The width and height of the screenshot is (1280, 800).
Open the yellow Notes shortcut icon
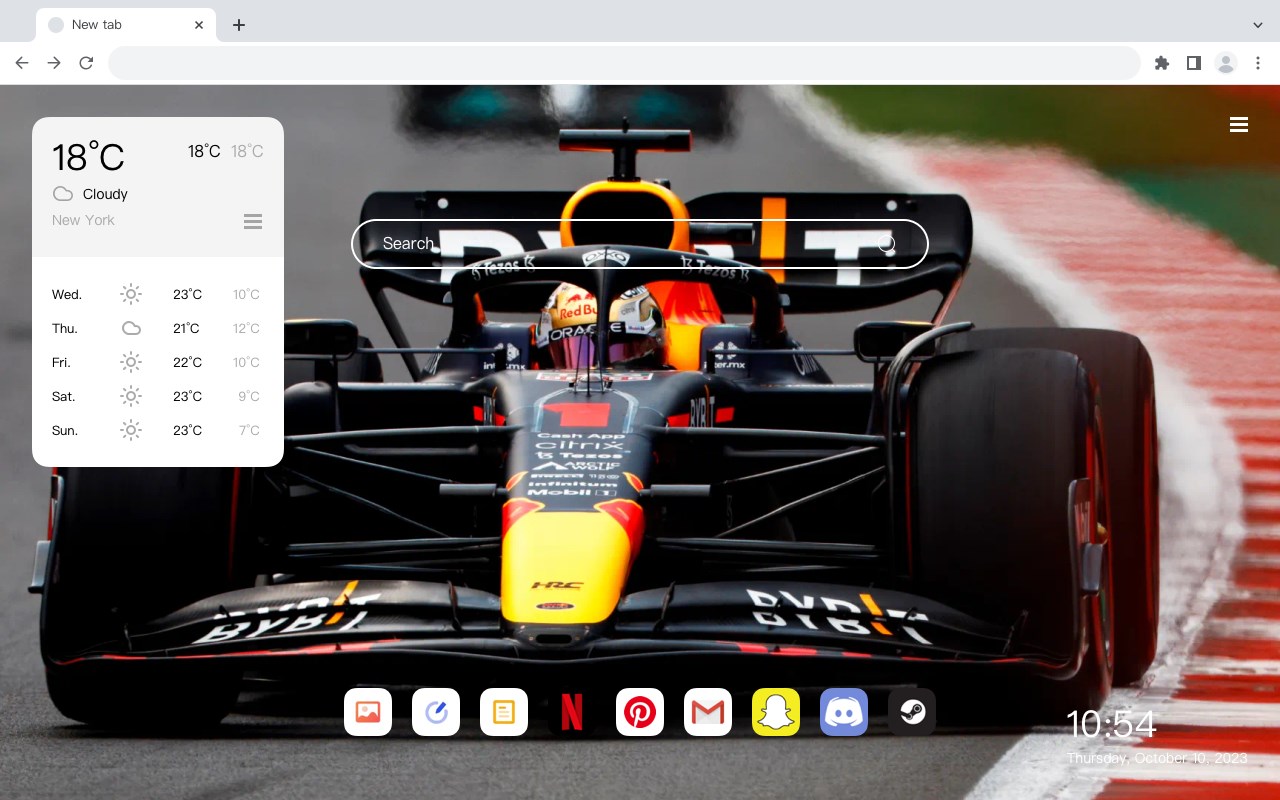coord(504,712)
